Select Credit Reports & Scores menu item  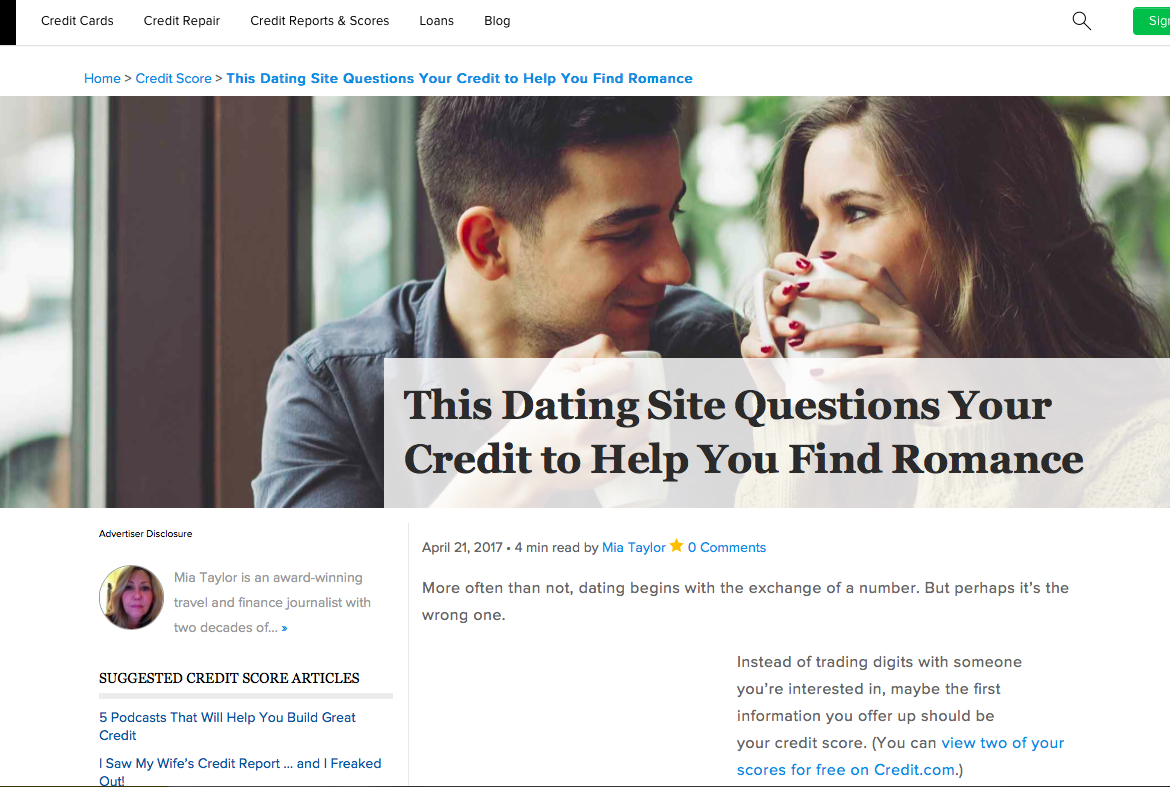pos(319,21)
